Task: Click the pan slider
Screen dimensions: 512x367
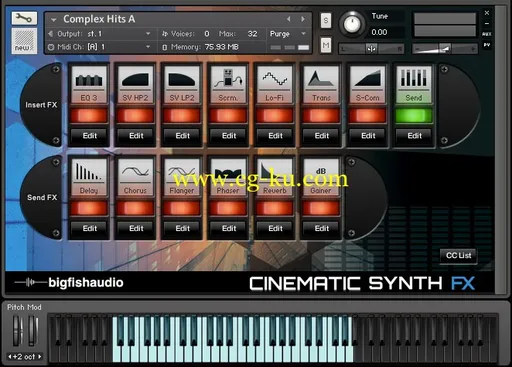Action: tap(371, 49)
